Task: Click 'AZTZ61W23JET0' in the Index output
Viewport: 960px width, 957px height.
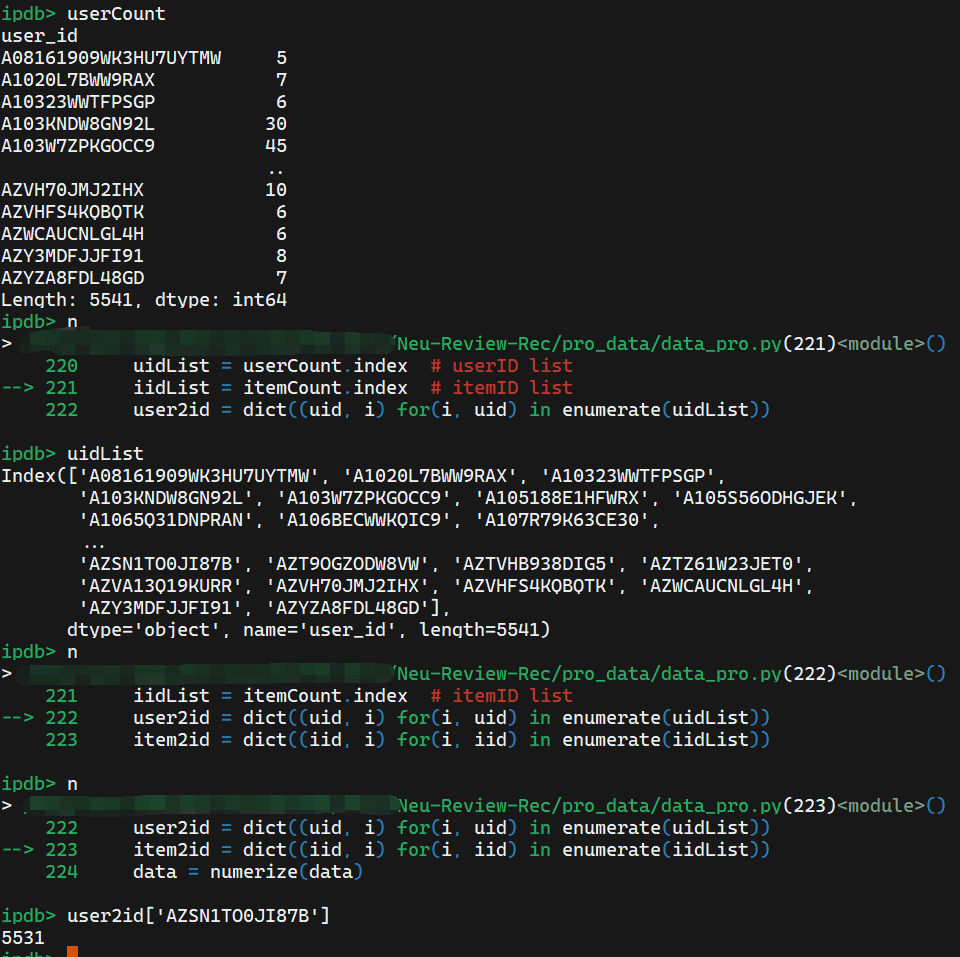Action: pyautogui.click(x=721, y=564)
